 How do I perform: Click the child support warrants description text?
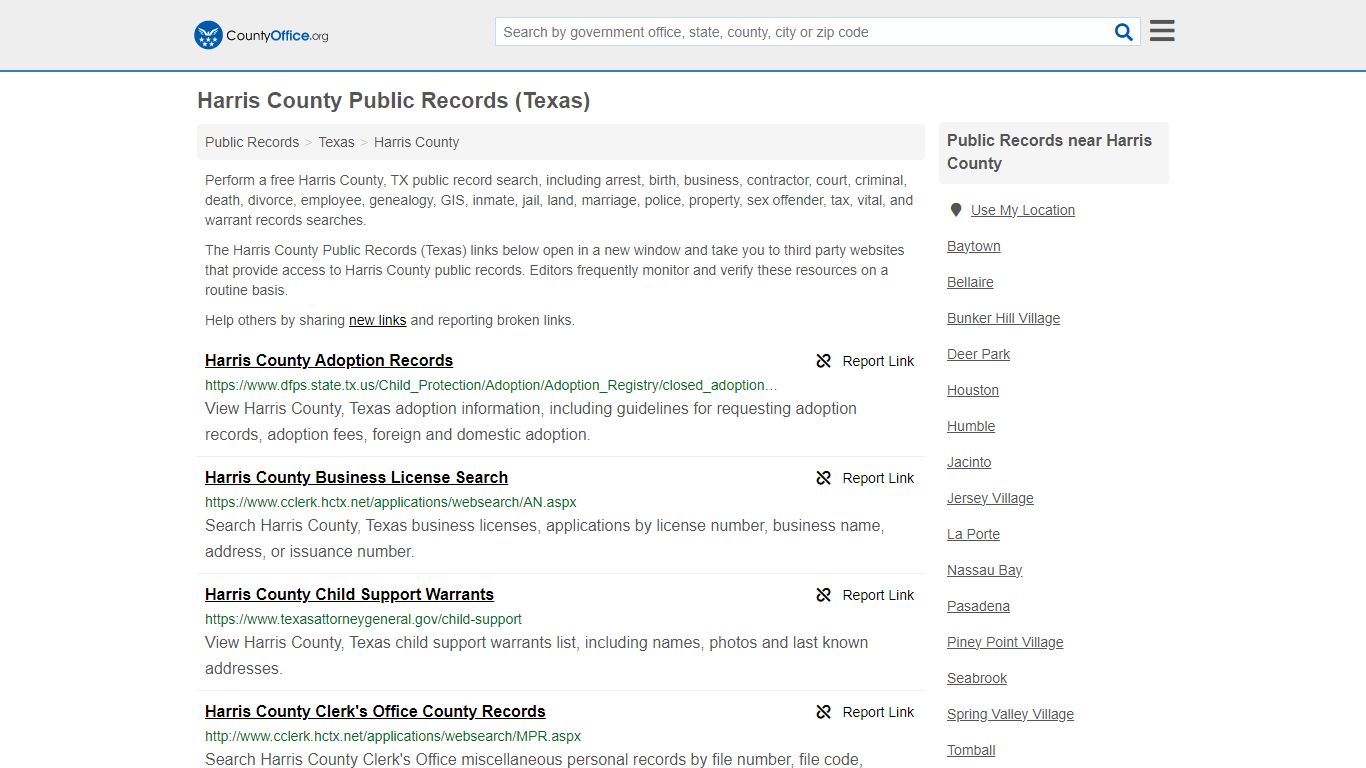536,655
